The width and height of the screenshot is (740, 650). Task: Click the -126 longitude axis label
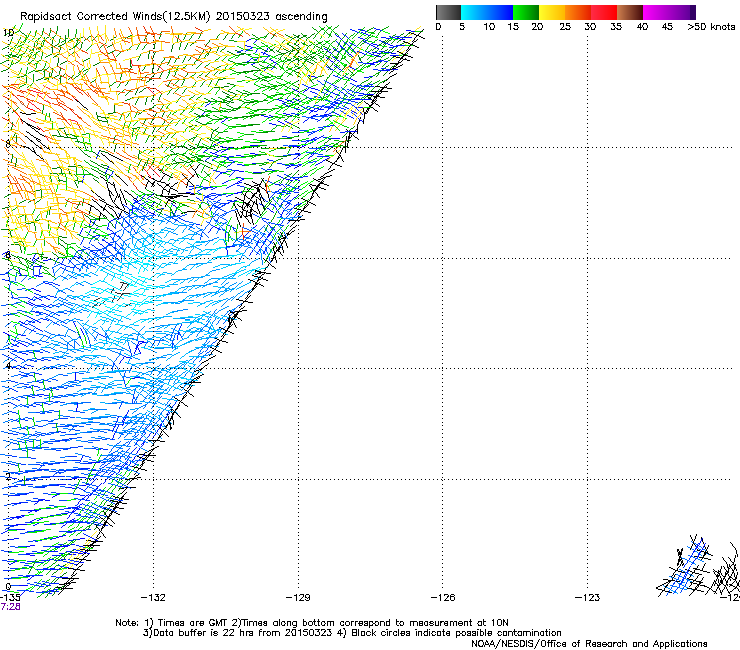[443, 598]
